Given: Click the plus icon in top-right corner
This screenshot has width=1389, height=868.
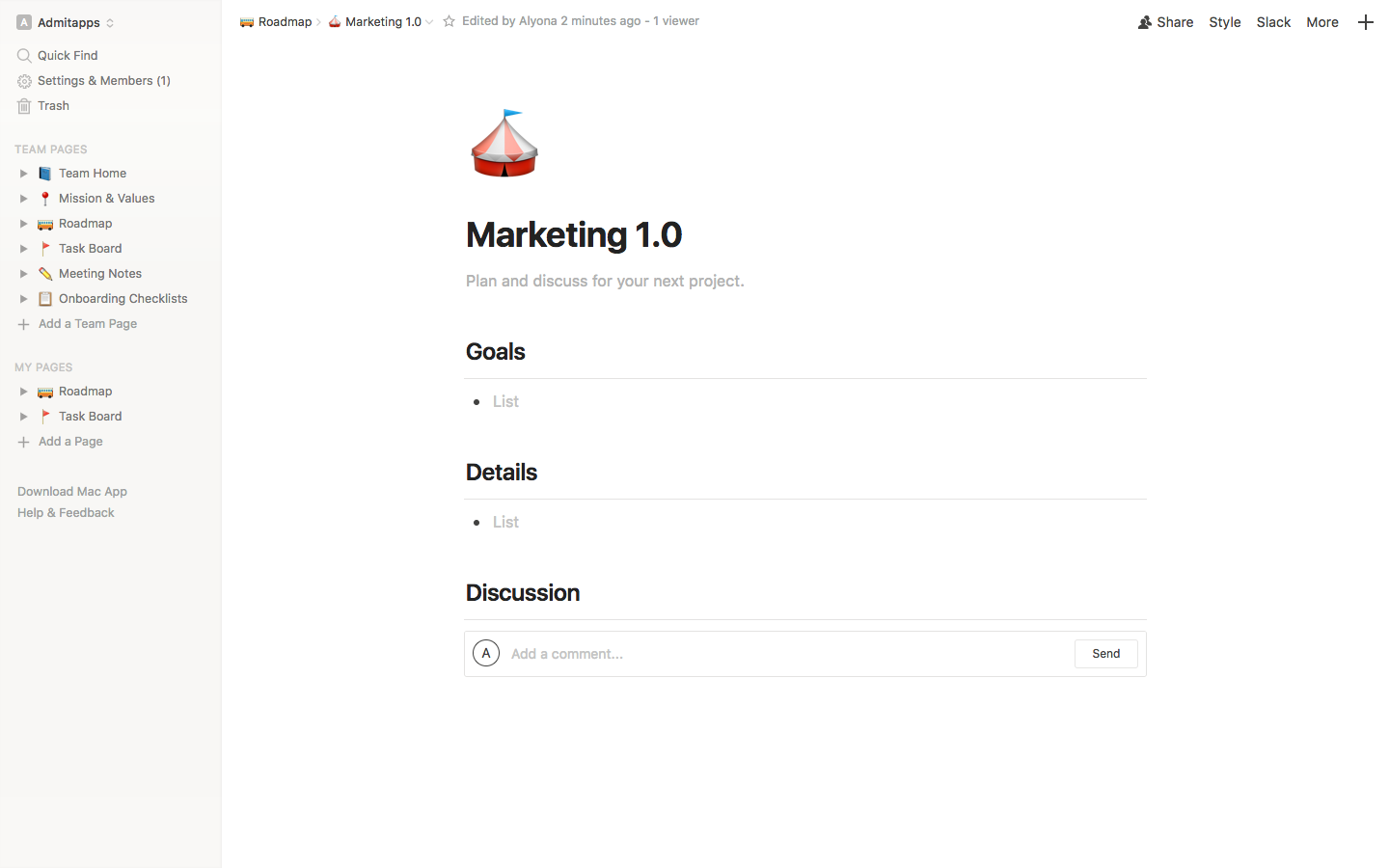Looking at the screenshot, I should (x=1365, y=22).
